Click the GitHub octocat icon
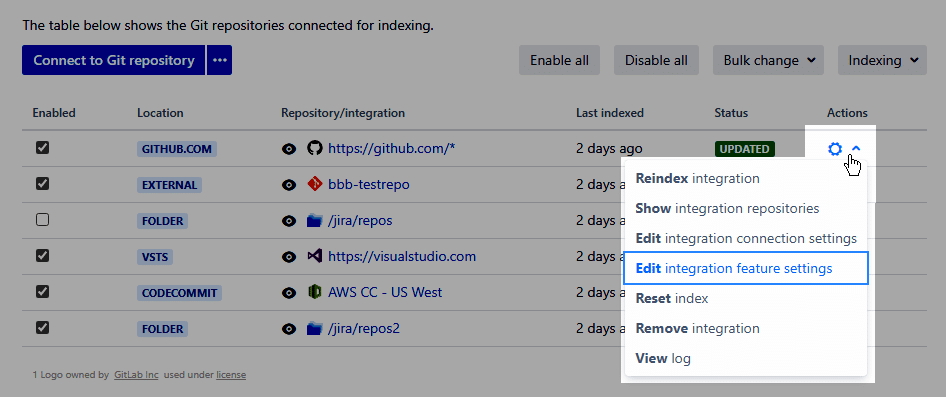 (314, 148)
